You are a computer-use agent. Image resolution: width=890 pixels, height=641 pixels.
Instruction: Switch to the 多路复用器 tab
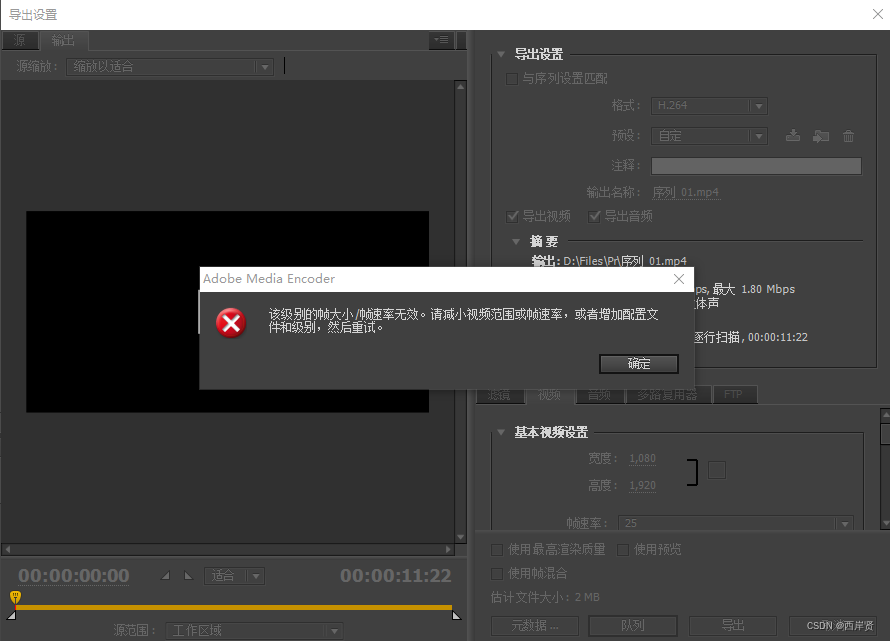point(668,395)
